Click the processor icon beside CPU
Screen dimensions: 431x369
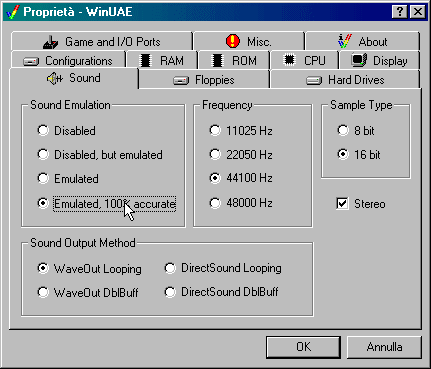pos(289,60)
